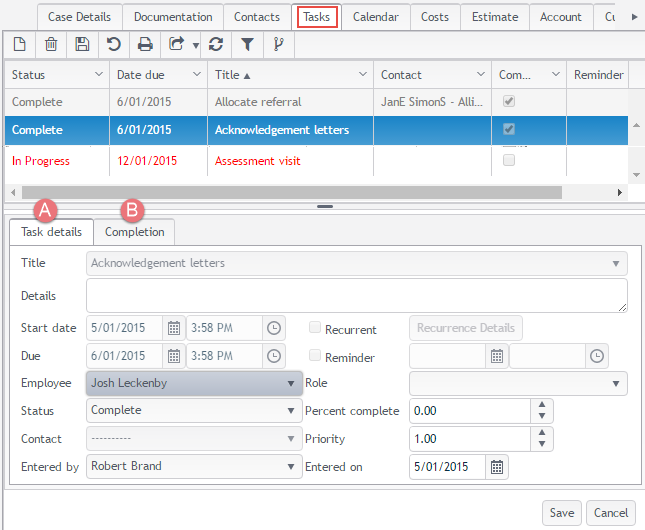The image size is (645, 530).
Task: Click the Print toolbar icon
Action: (145, 44)
